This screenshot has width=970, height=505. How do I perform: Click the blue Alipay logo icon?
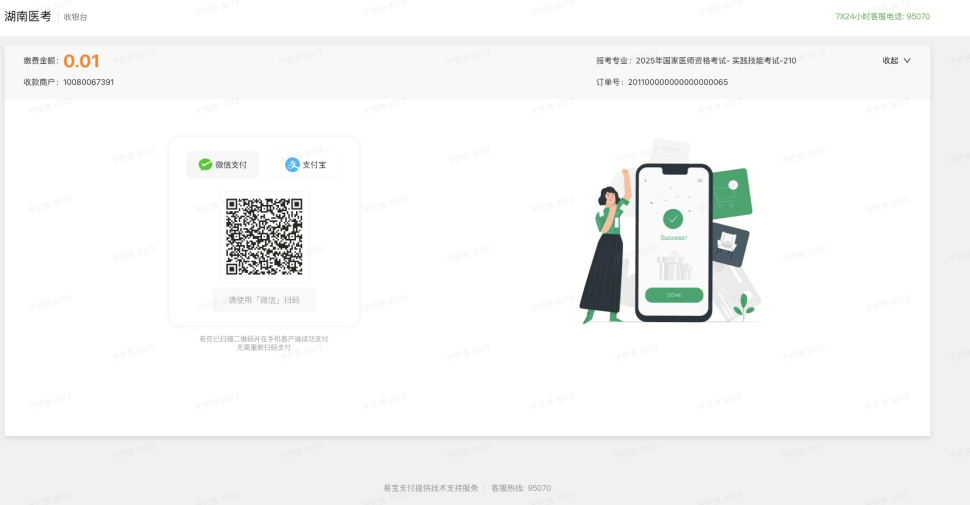point(292,165)
